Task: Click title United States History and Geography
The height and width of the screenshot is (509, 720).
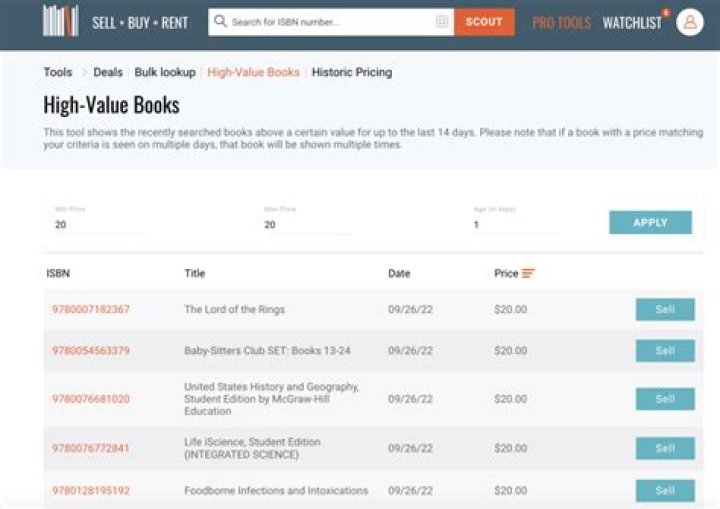Action: 271,399
